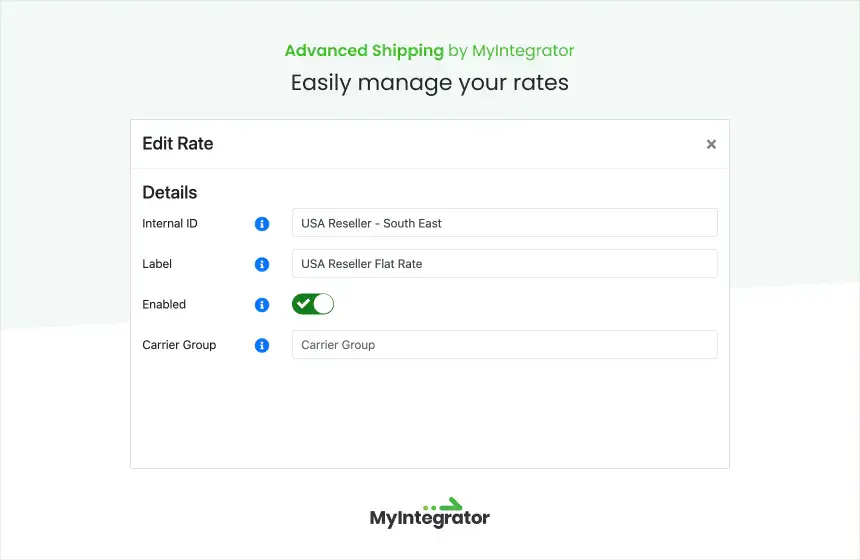Image resolution: width=860 pixels, height=560 pixels.
Task: Click the Carrier Group label text
Action: pos(179,345)
